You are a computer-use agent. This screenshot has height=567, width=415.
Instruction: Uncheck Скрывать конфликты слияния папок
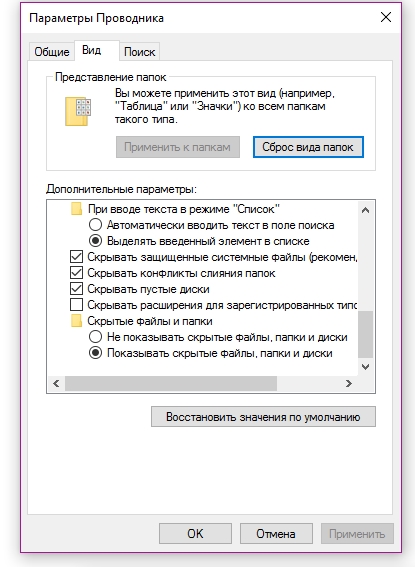point(76,273)
